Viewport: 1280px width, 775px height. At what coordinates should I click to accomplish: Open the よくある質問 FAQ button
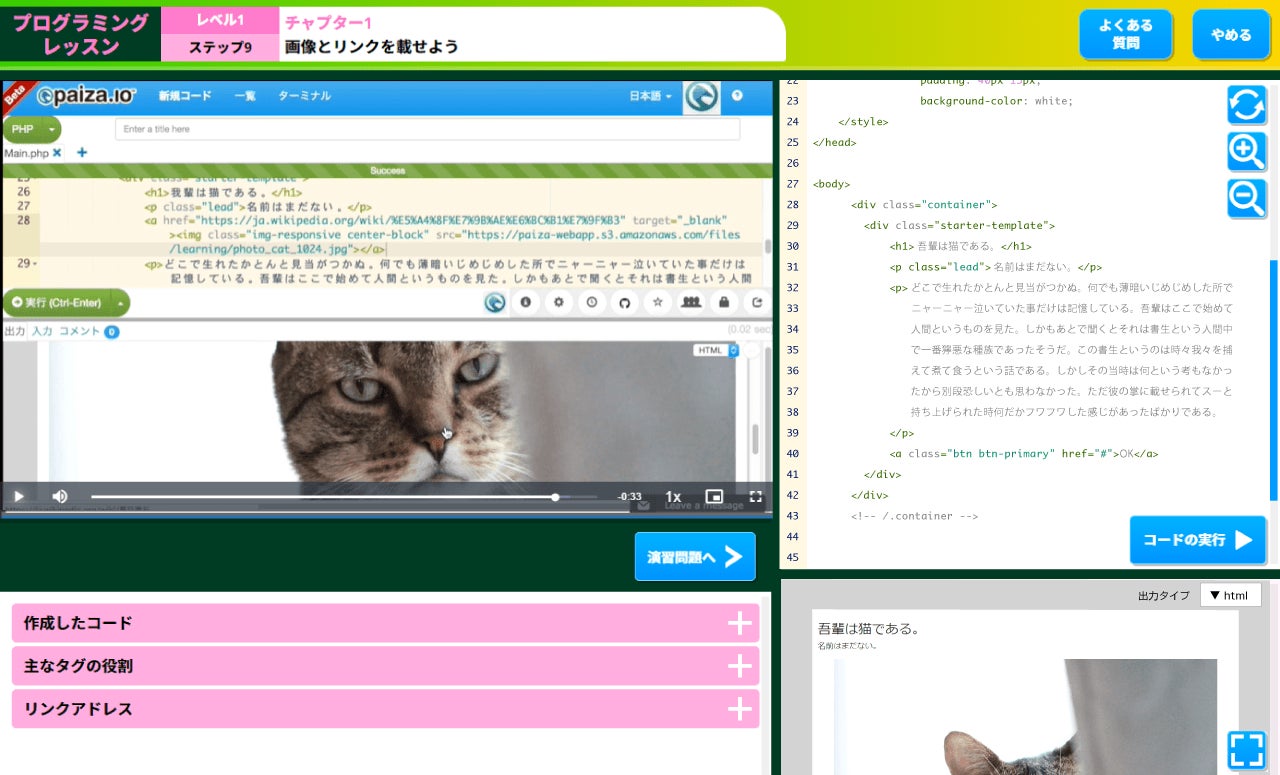1126,34
